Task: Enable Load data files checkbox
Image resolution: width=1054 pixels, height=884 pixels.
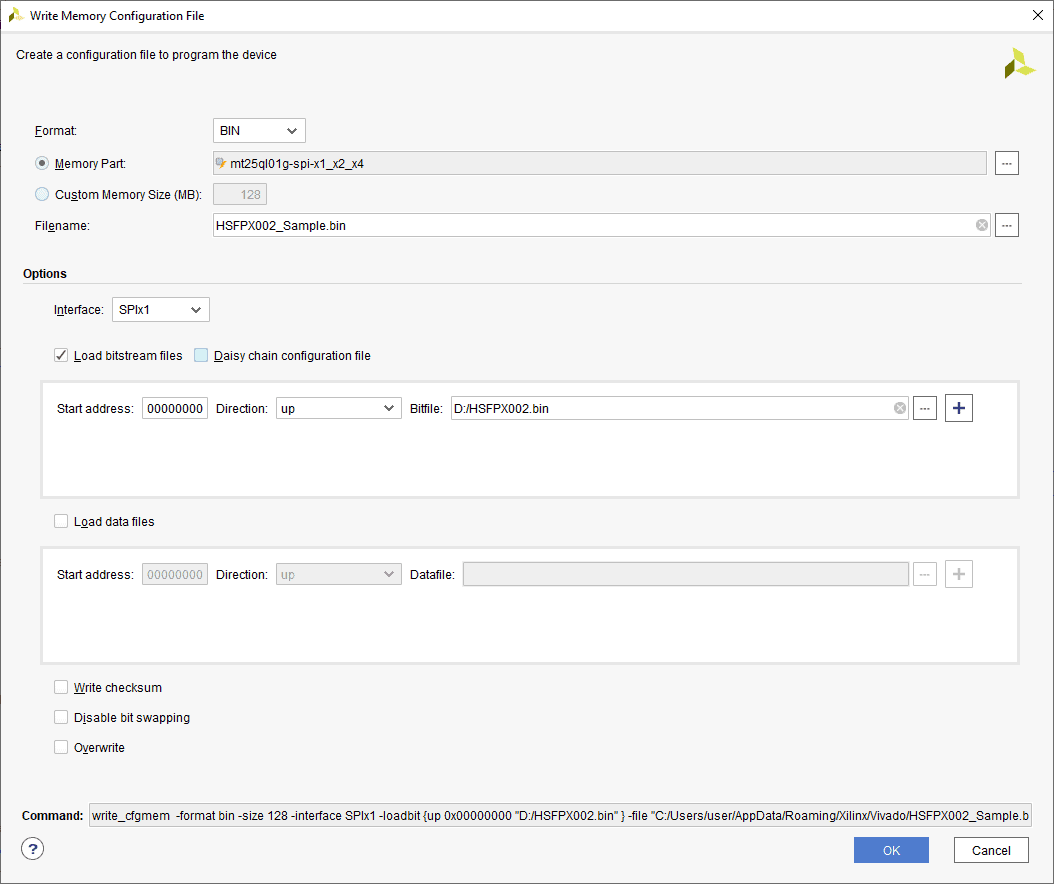Action: click(x=62, y=521)
